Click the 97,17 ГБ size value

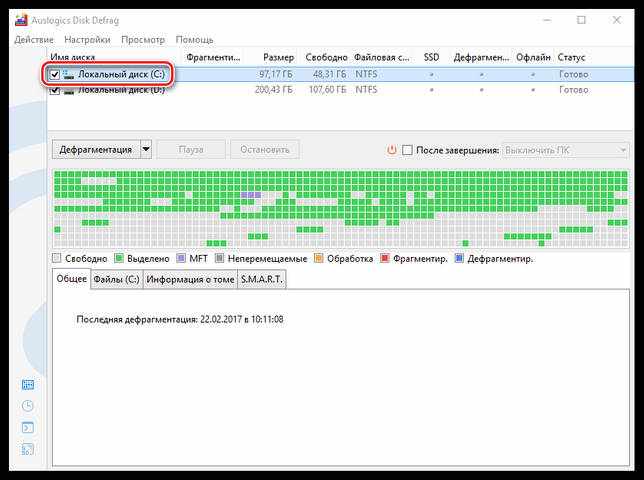pos(276,74)
